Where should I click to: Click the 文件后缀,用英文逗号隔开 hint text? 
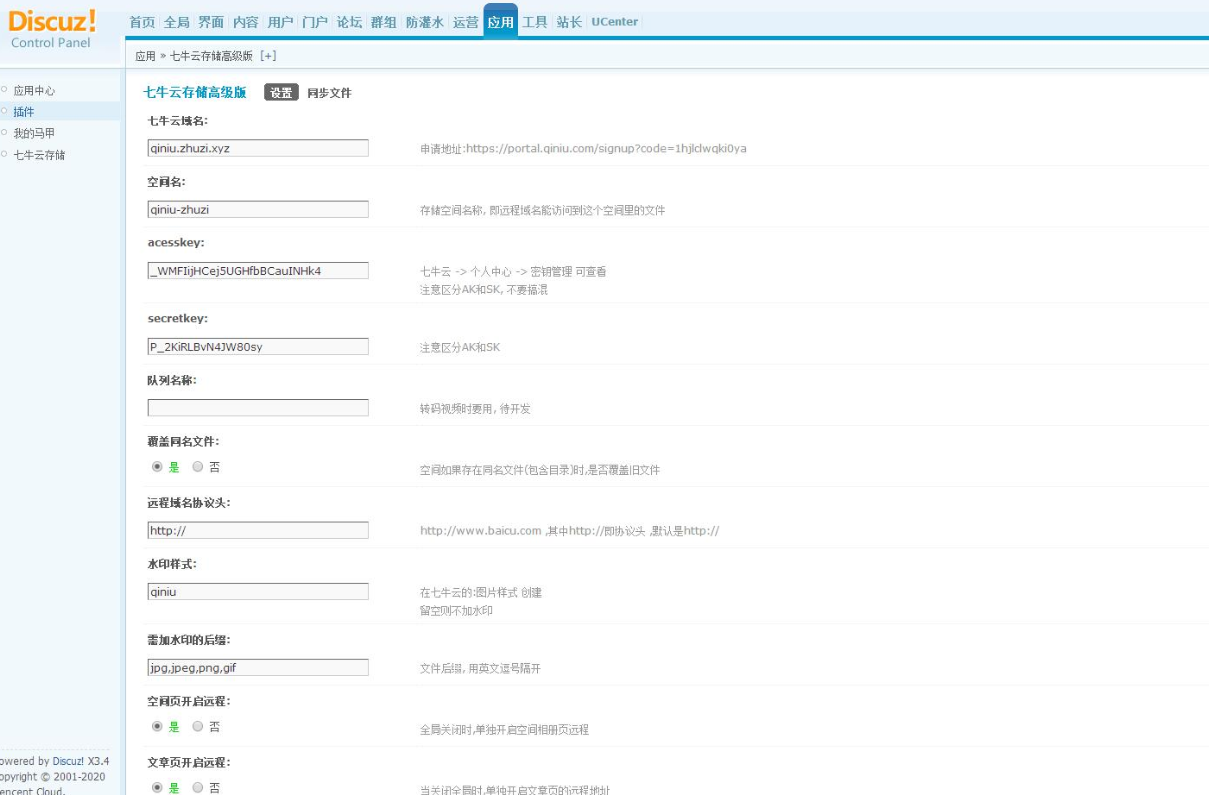pyautogui.click(x=480, y=668)
